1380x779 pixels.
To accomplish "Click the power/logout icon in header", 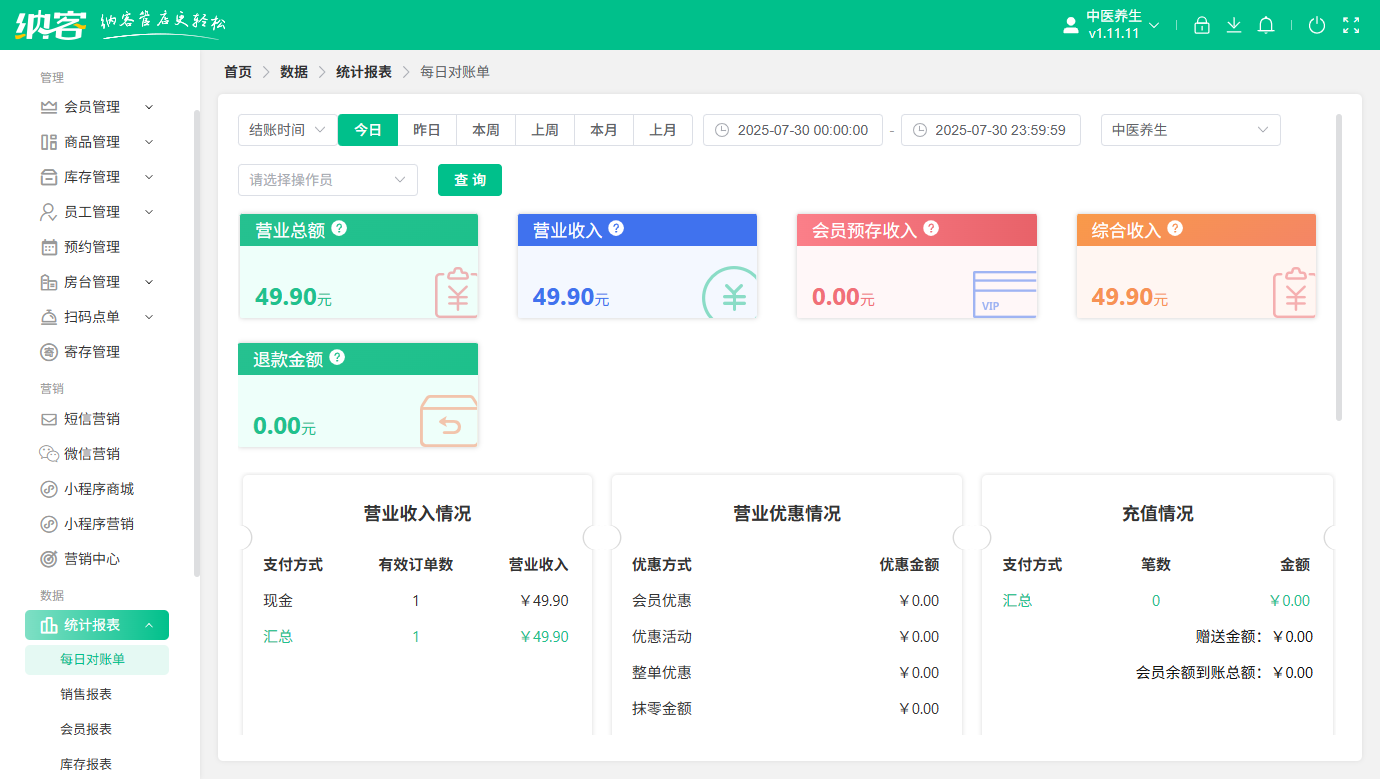I will pyautogui.click(x=1317, y=25).
